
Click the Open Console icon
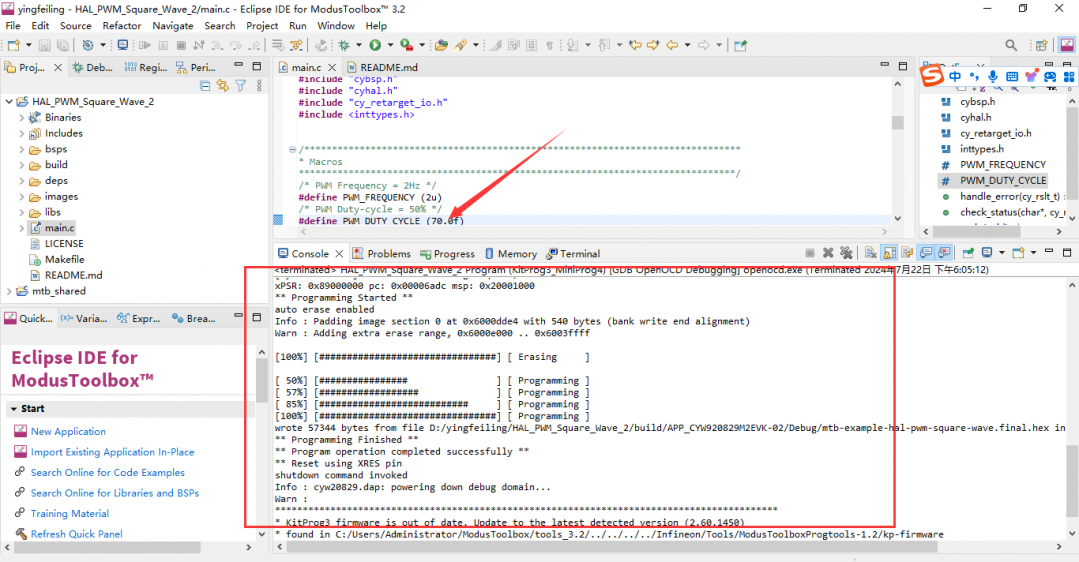click(x=1018, y=253)
